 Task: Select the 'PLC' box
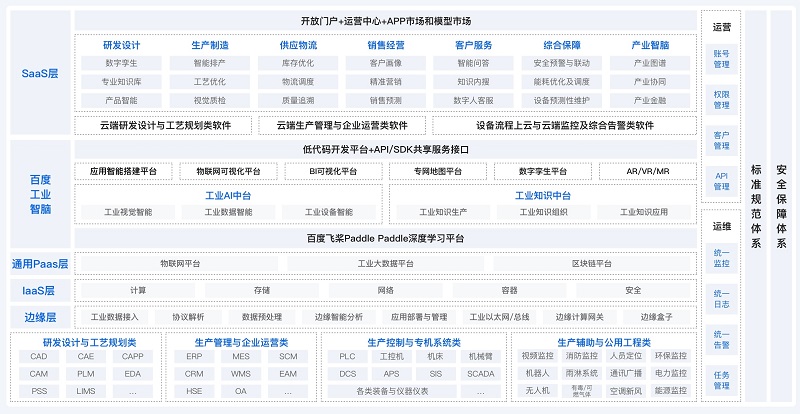coord(347,357)
